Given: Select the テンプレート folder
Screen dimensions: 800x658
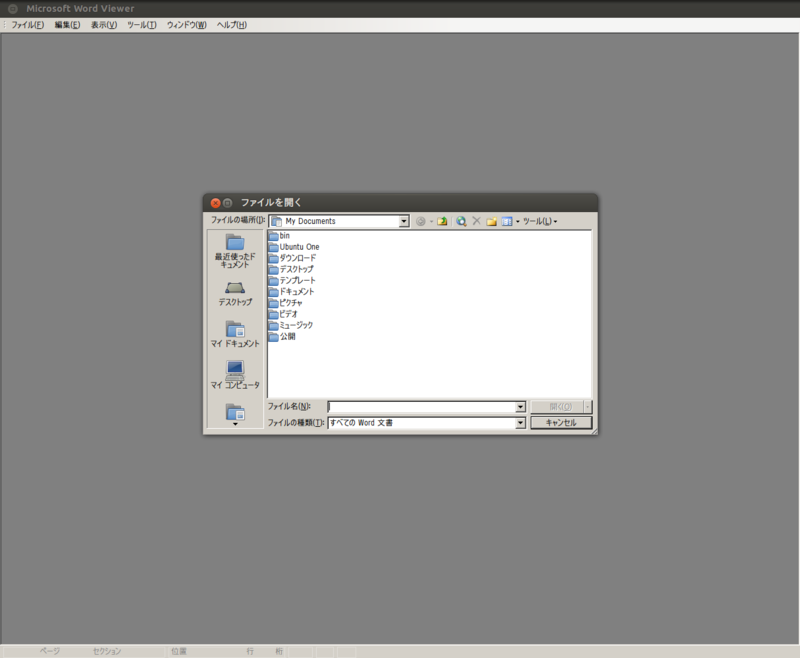Looking at the screenshot, I should point(292,281).
